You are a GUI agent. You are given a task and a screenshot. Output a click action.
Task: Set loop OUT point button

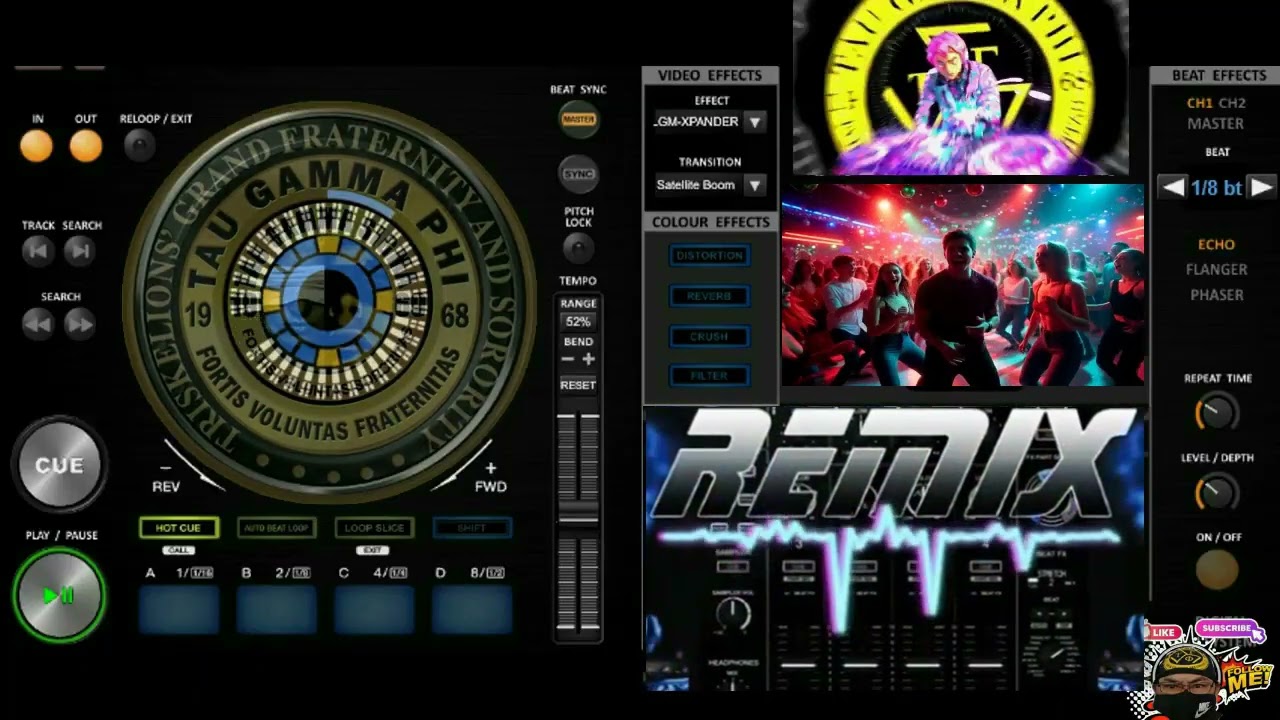(x=86, y=146)
